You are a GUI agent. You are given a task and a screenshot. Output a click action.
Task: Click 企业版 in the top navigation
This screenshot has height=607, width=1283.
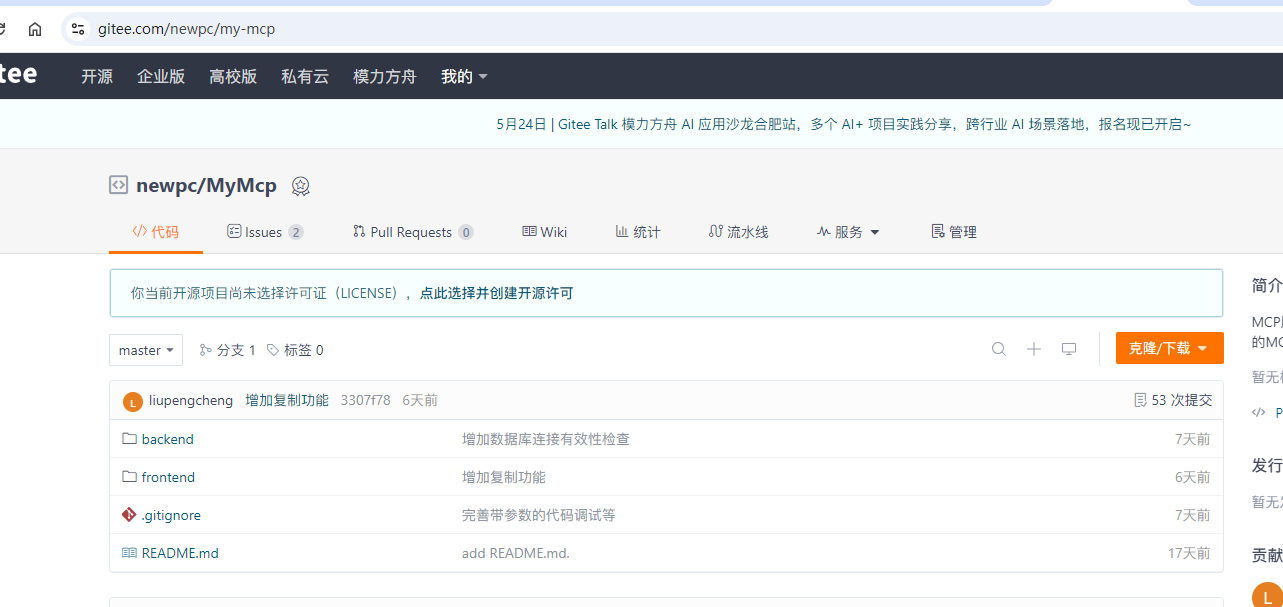click(161, 76)
